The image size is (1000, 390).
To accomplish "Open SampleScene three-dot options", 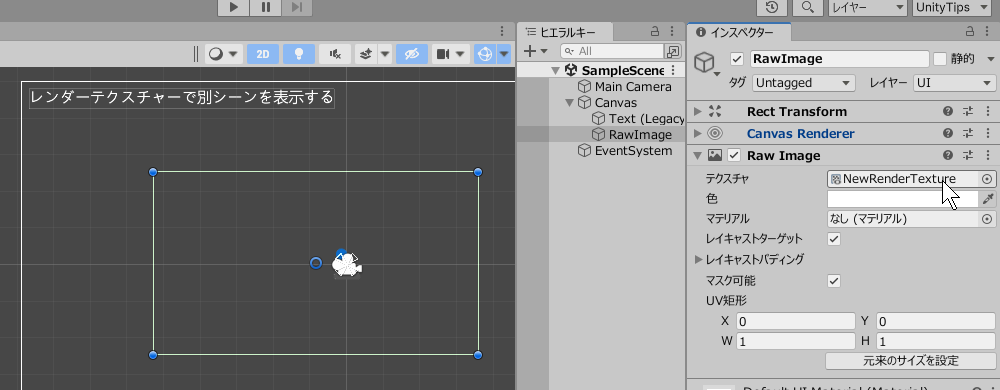I will tap(674, 70).
